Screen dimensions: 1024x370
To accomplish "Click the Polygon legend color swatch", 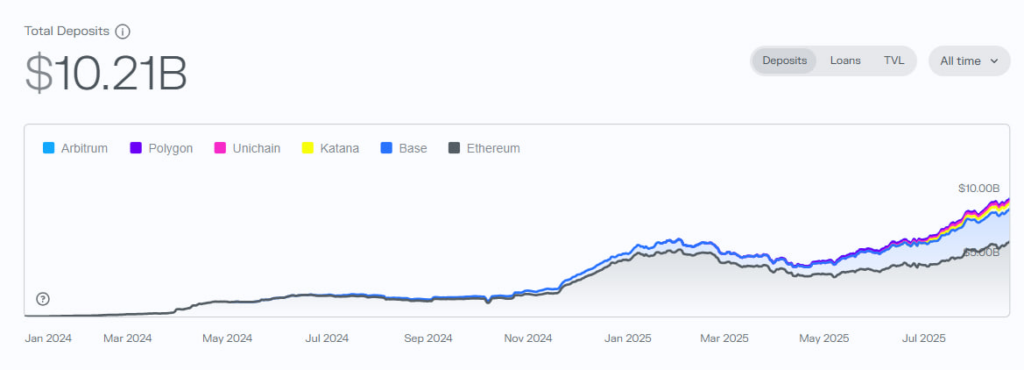I will [x=136, y=148].
